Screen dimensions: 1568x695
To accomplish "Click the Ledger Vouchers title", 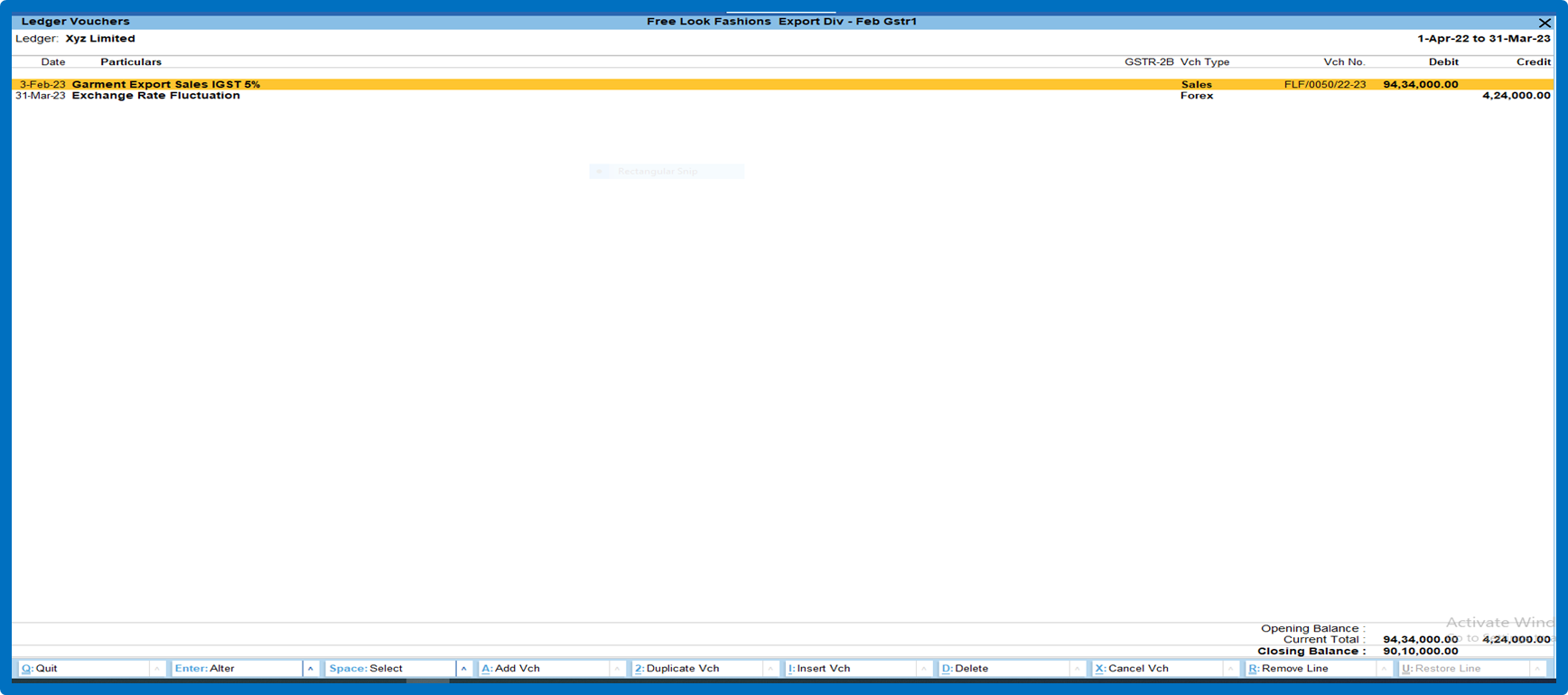I will pos(75,22).
